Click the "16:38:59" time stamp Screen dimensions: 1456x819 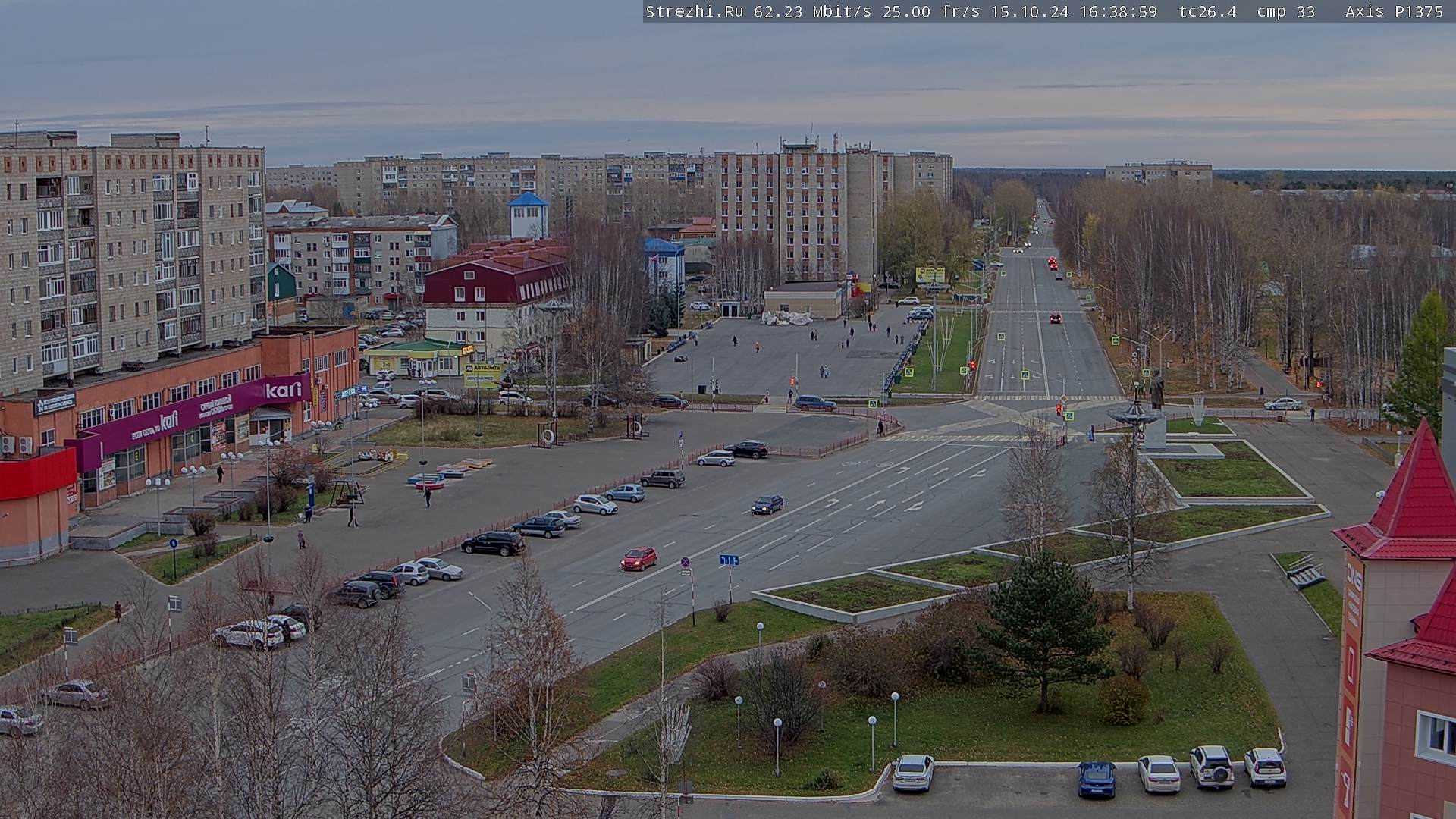(1119, 11)
